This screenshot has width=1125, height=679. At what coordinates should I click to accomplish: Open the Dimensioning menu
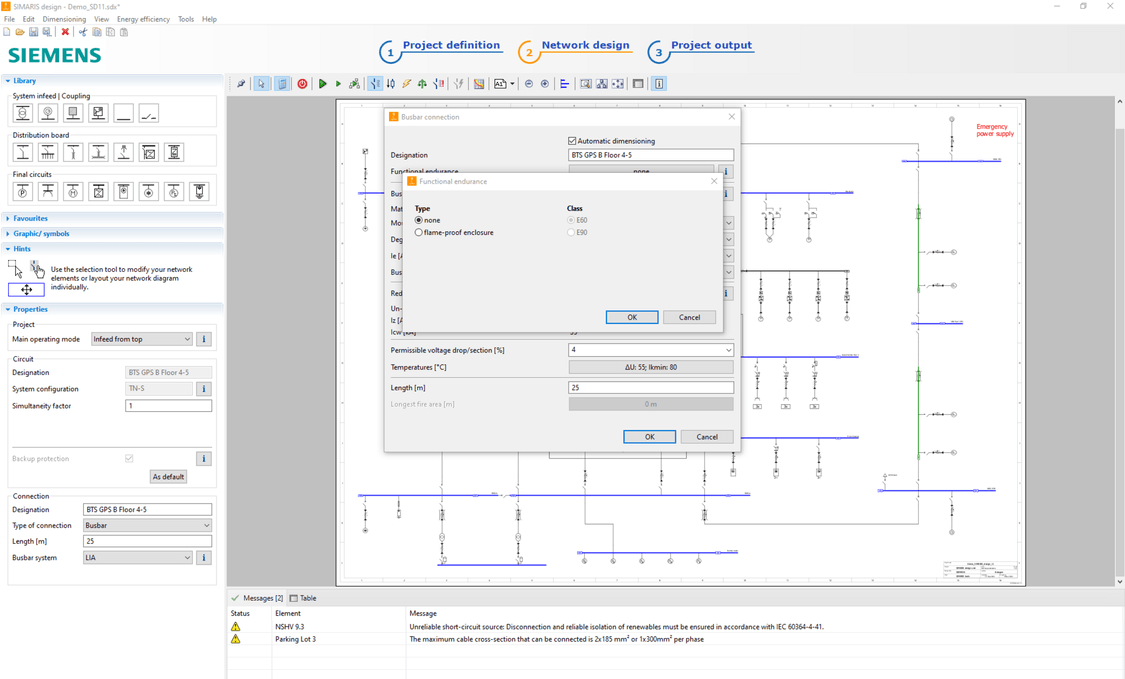tap(64, 18)
